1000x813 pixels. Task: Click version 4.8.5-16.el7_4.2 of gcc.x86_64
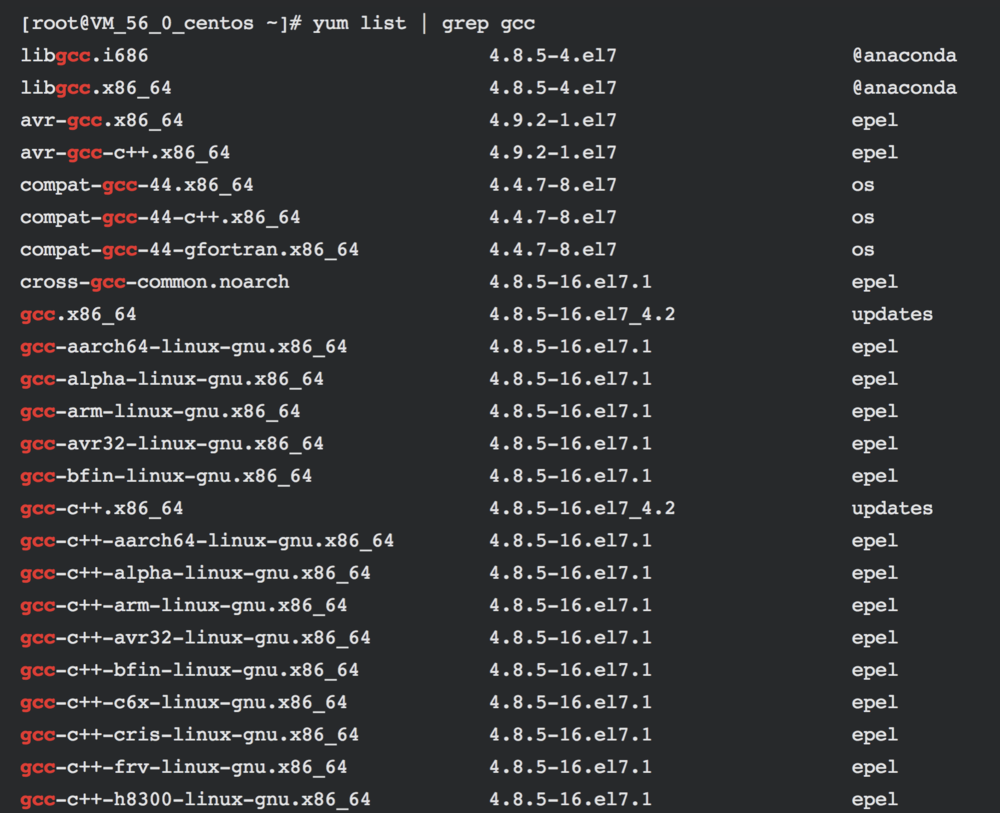tap(582, 314)
